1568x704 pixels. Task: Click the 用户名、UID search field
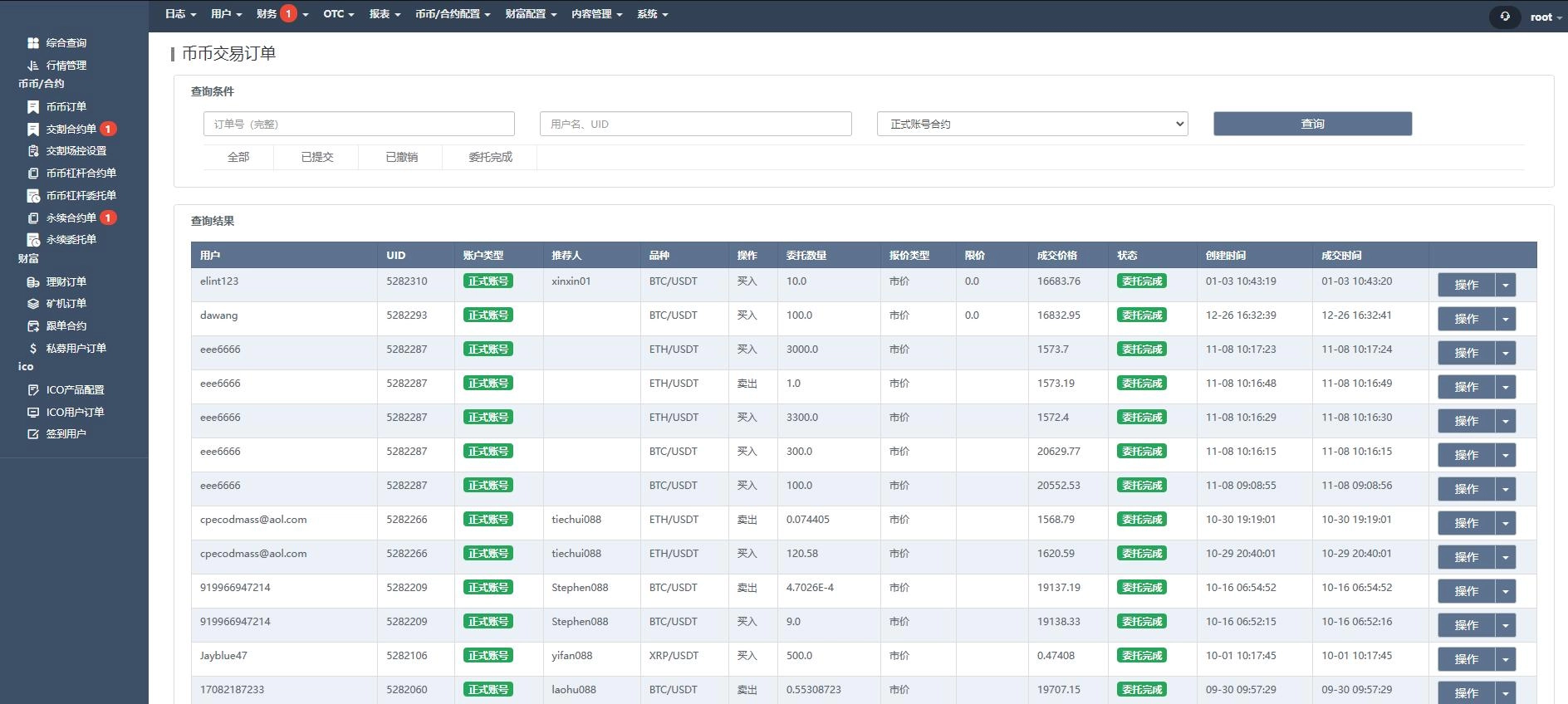[695, 124]
